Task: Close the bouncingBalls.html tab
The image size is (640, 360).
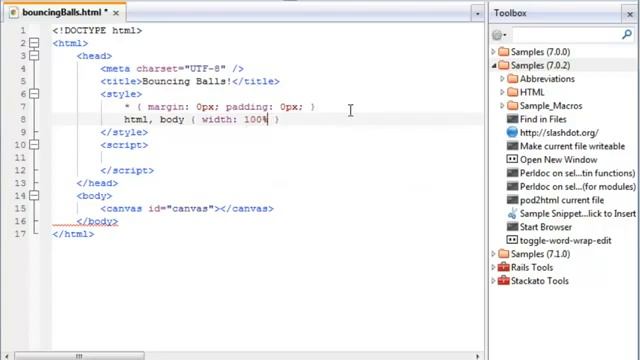Action: pyautogui.click(x=116, y=13)
